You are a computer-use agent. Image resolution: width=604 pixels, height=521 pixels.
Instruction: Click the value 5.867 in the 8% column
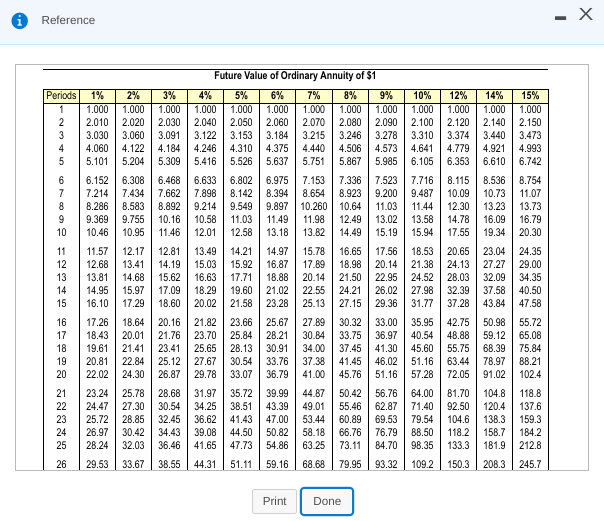pos(350,161)
